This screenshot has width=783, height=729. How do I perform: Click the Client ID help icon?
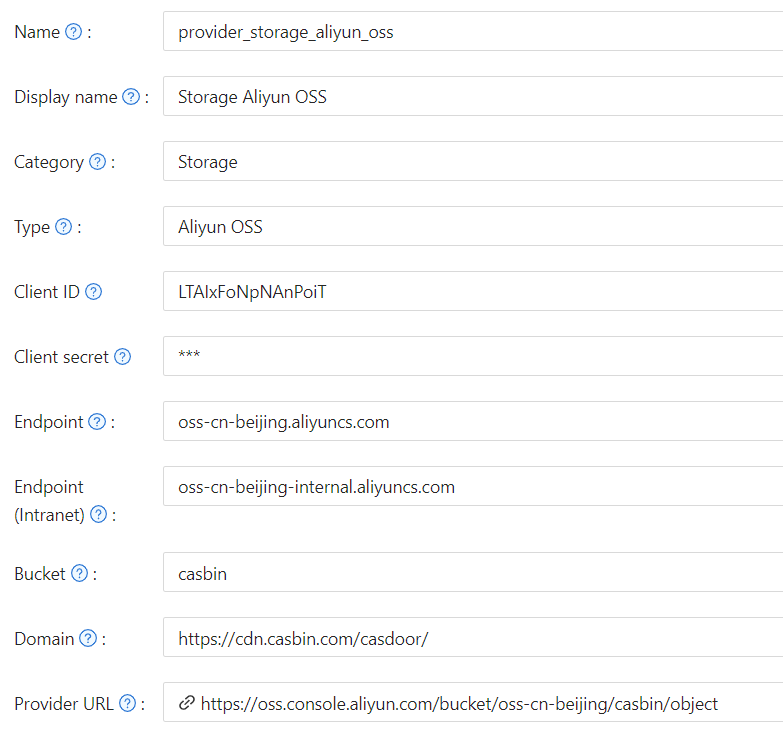93,292
